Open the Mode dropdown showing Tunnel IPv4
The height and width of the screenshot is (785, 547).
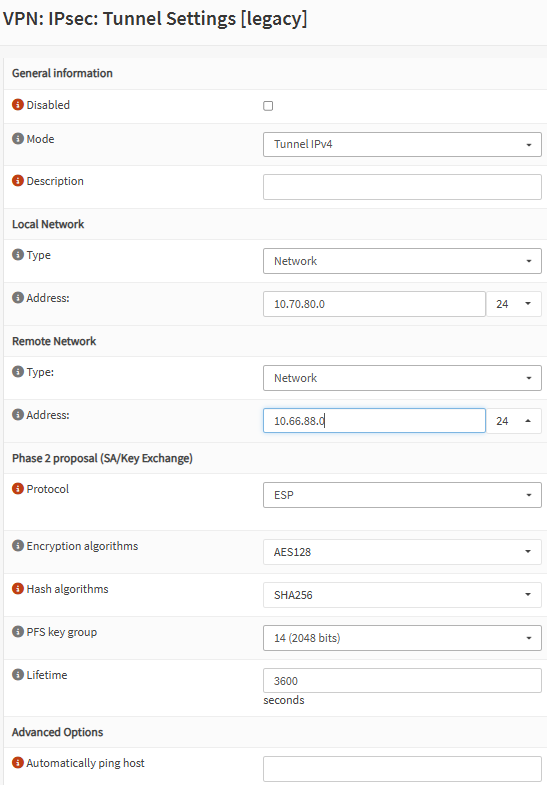pos(402,144)
